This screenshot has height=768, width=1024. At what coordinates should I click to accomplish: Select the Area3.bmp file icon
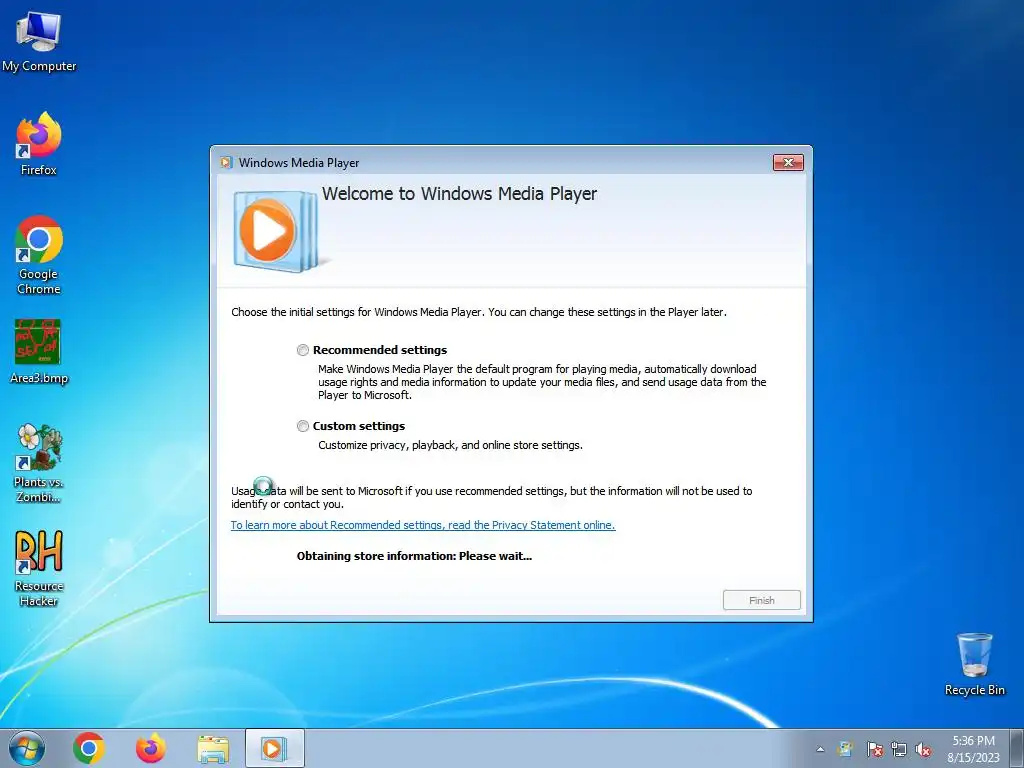tap(39, 351)
